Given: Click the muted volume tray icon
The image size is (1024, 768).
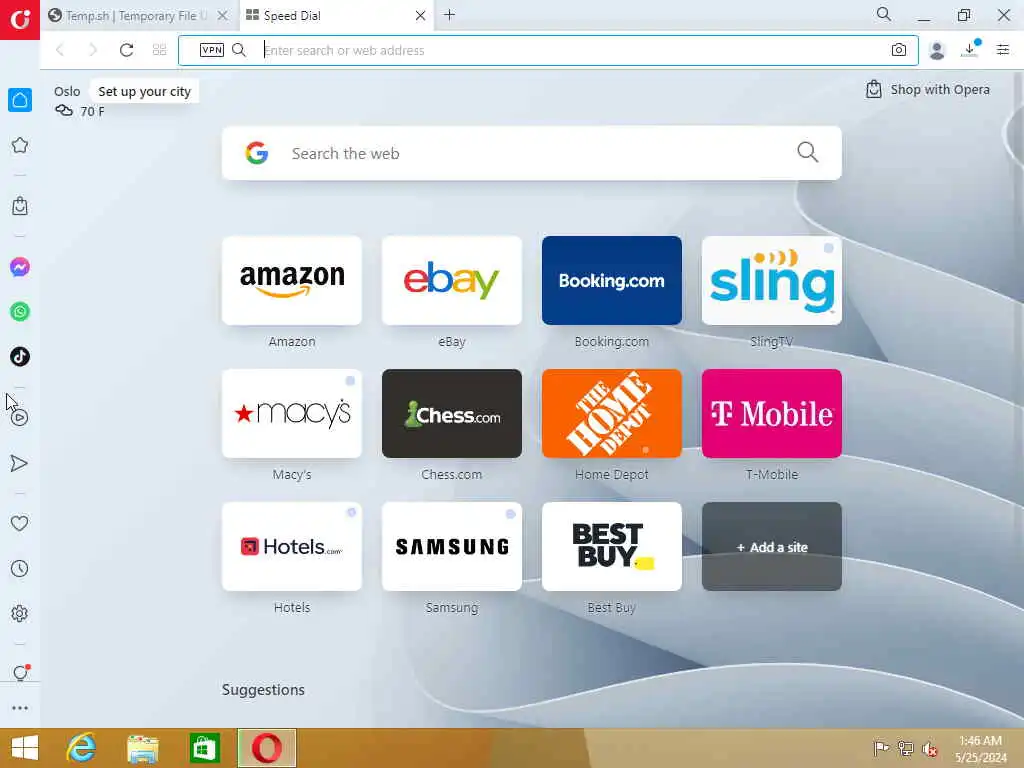Looking at the screenshot, I should [929, 749].
